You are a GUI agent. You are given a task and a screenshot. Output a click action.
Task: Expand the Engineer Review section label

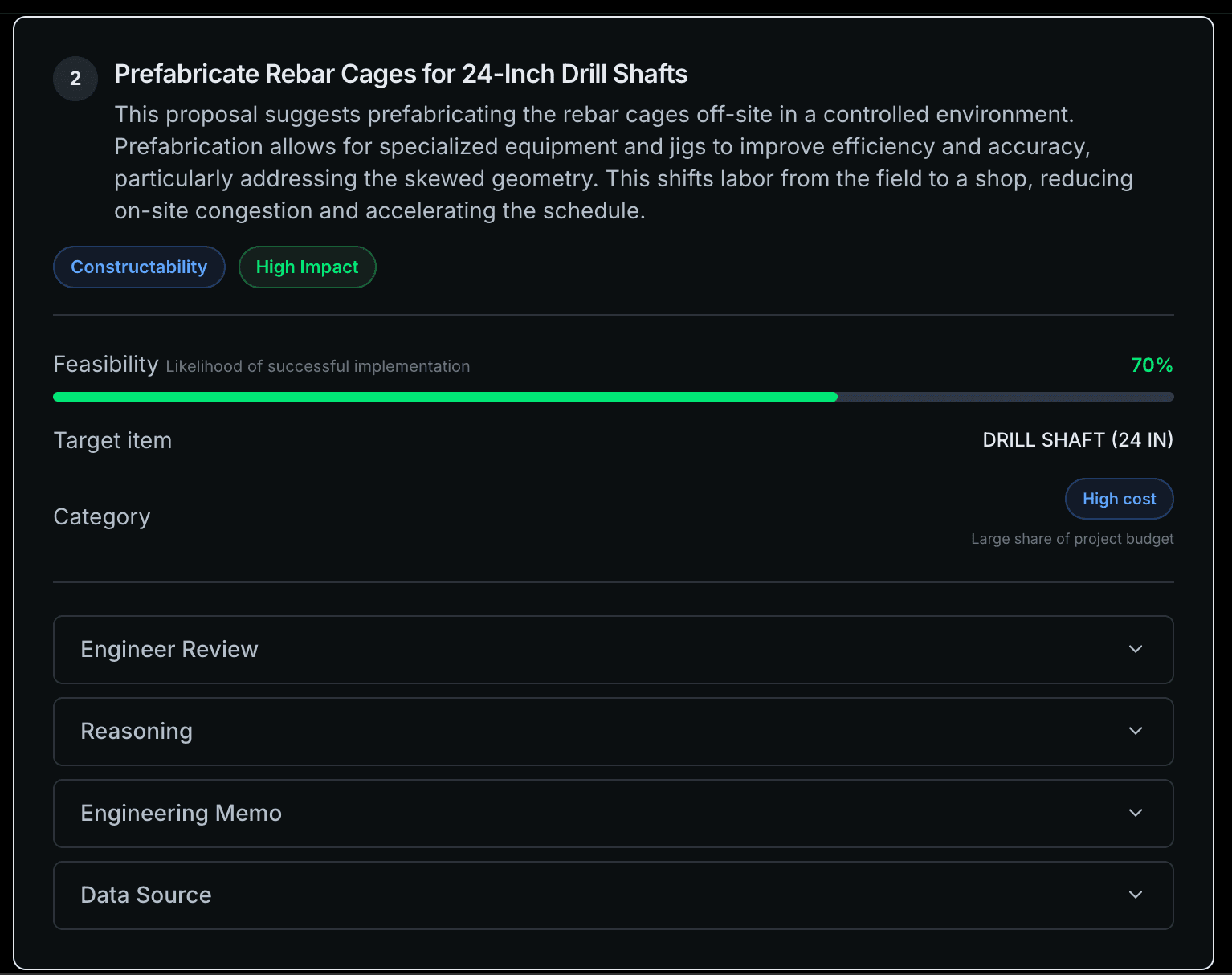pos(169,649)
